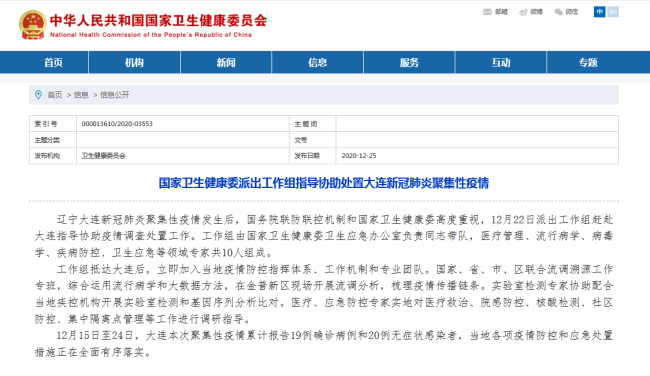The width and height of the screenshot is (650, 376).
Task: Click the paragraph starting 12月15日至24日
Action: point(324,344)
